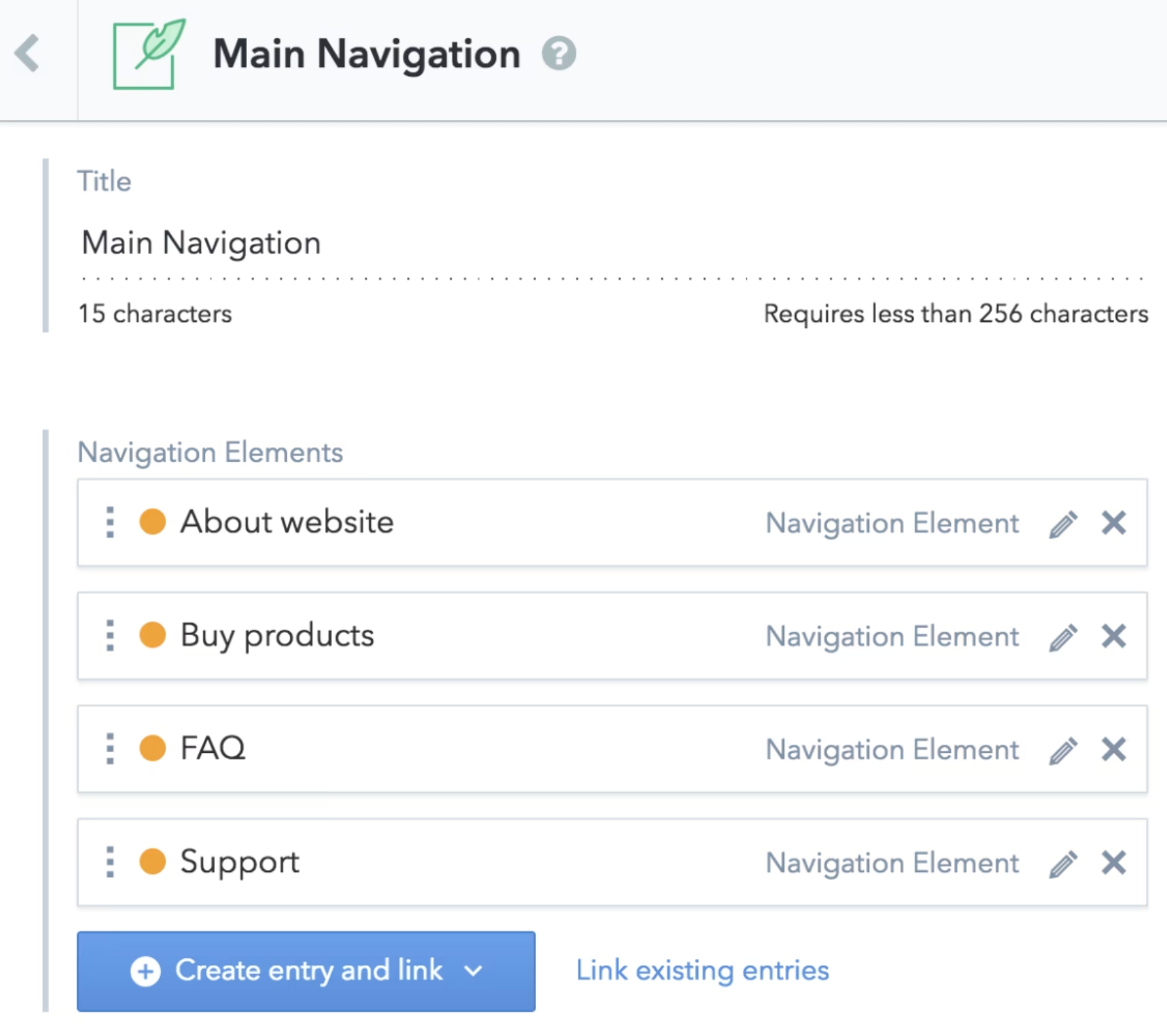Screen dimensions: 1167x1036
Task: Expand Create entry and link dropdown arrow
Action: click(474, 970)
